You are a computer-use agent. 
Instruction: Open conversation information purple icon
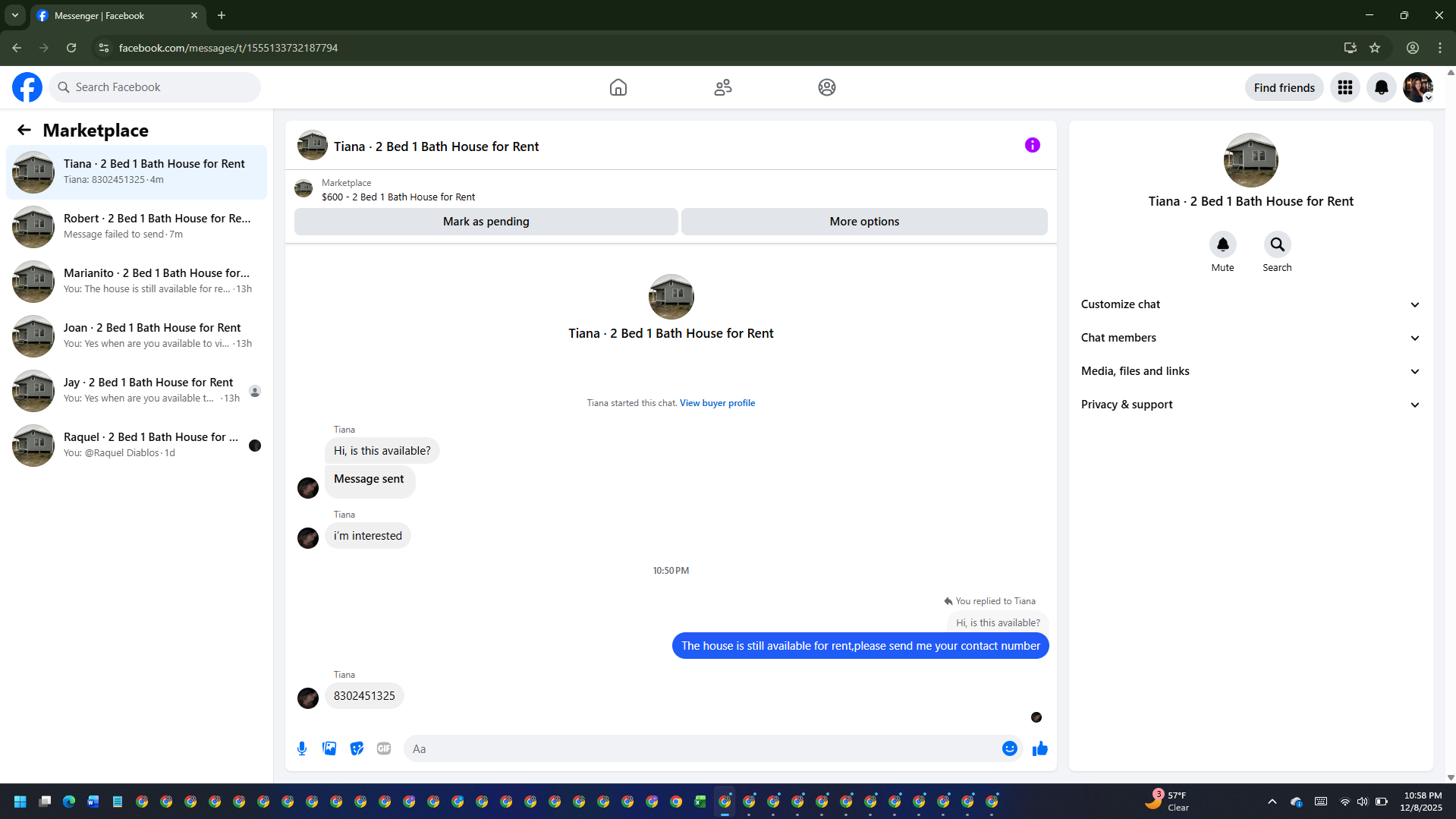[1033, 145]
